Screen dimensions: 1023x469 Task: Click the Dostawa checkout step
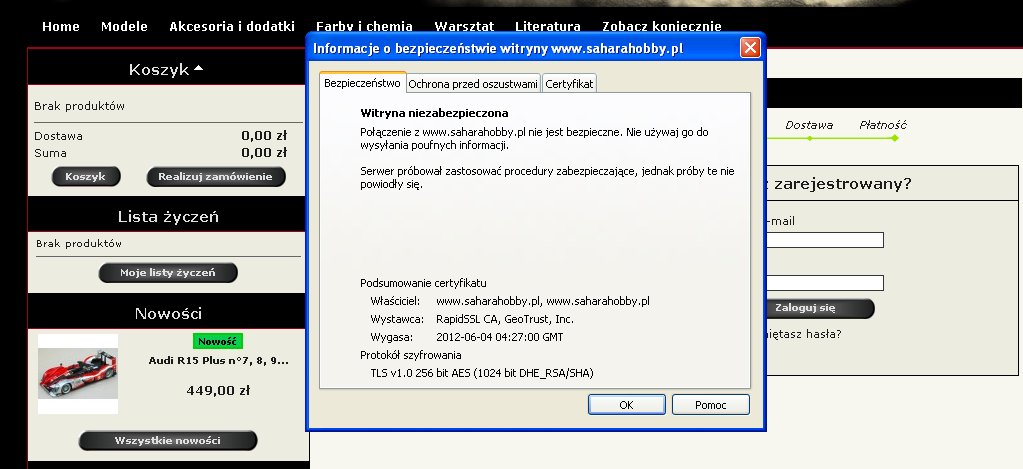(x=809, y=125)
